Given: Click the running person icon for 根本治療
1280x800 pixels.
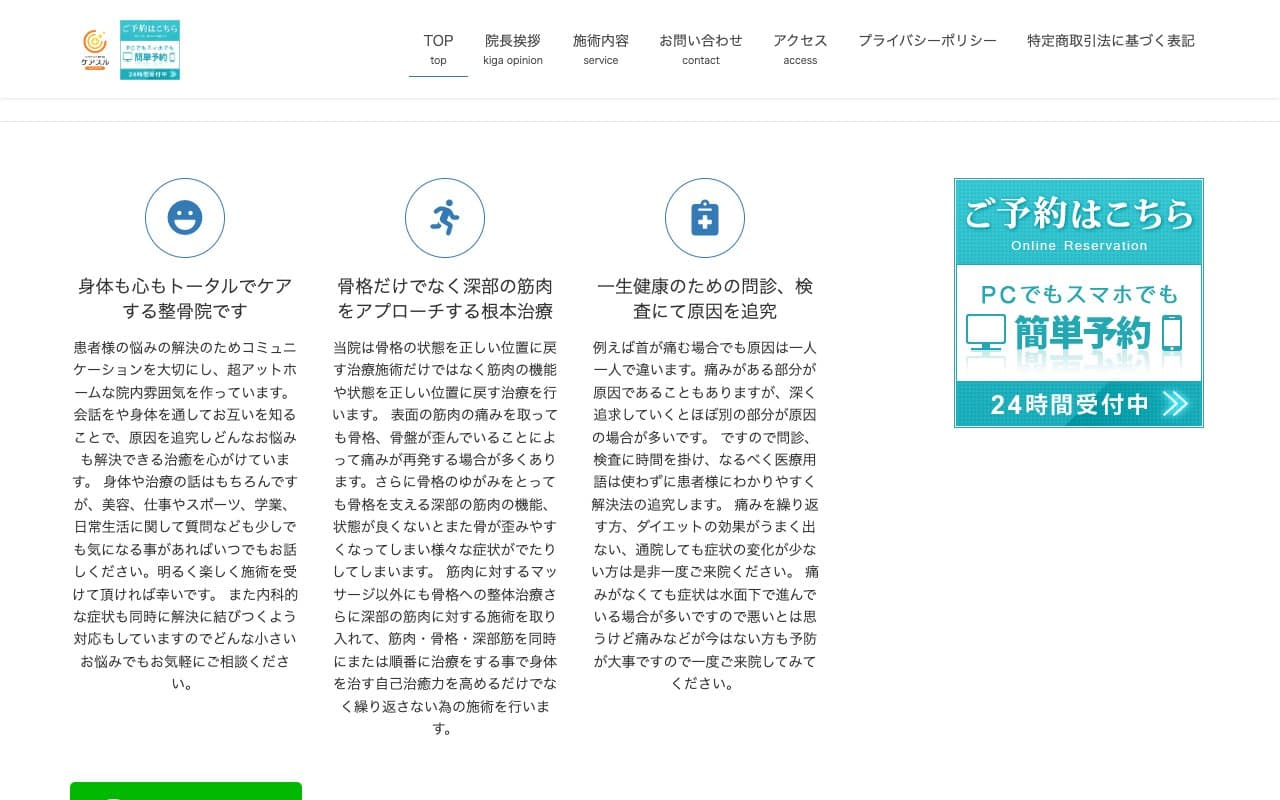Looking at the screenshot, I should click(x=445, y=218).
